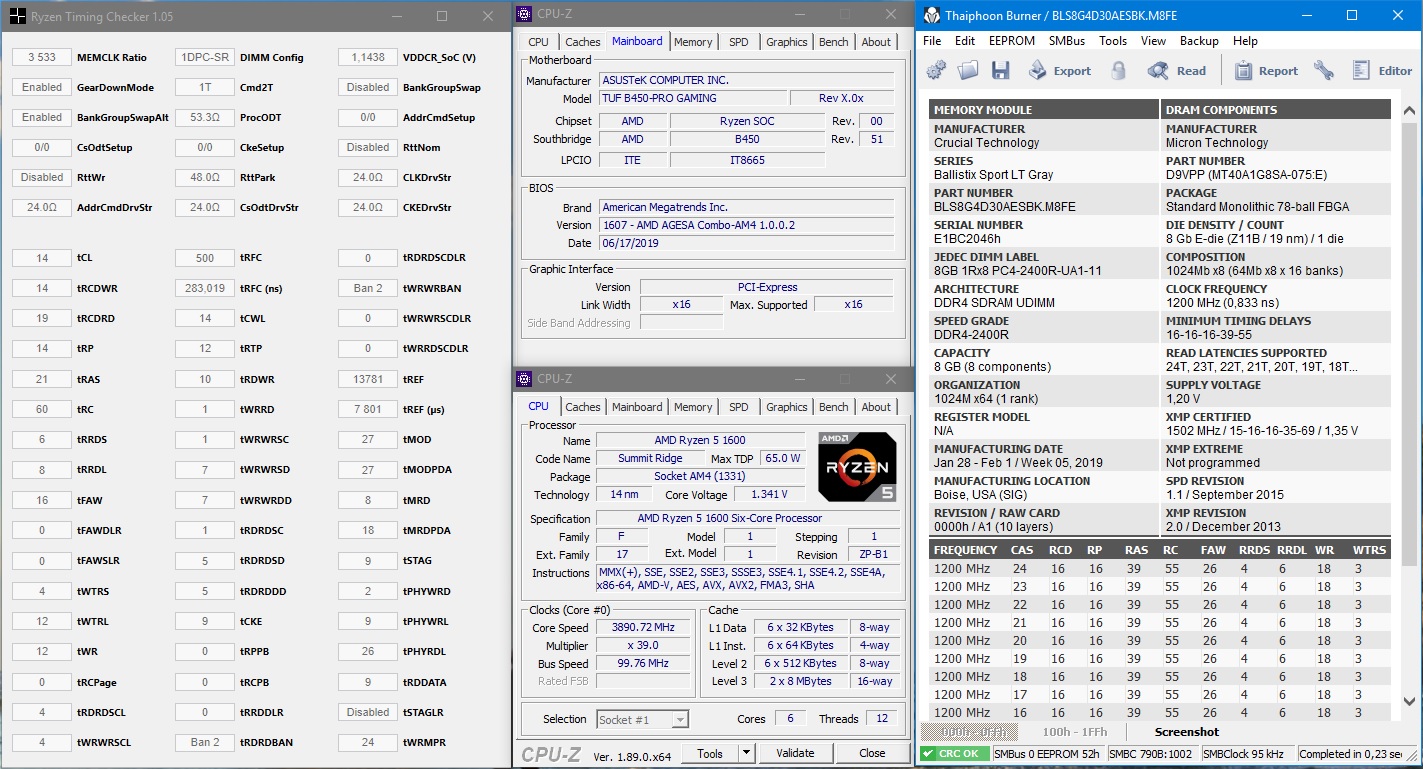Open the Editor in Thaiphoon Burner
This screenshot has height=769, width=1423.
pos(1382,70)
